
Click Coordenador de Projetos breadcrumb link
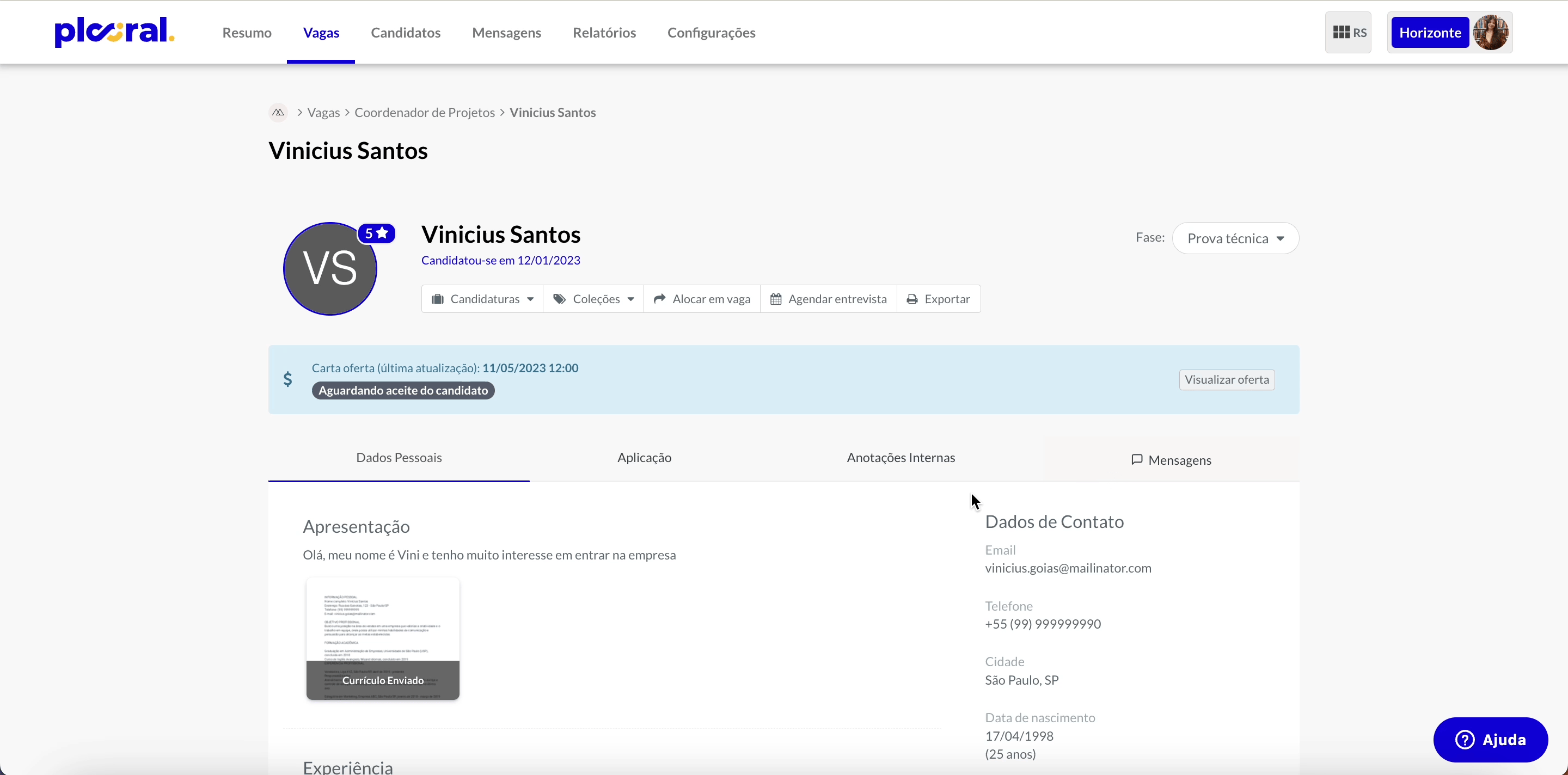coord(424,113)
